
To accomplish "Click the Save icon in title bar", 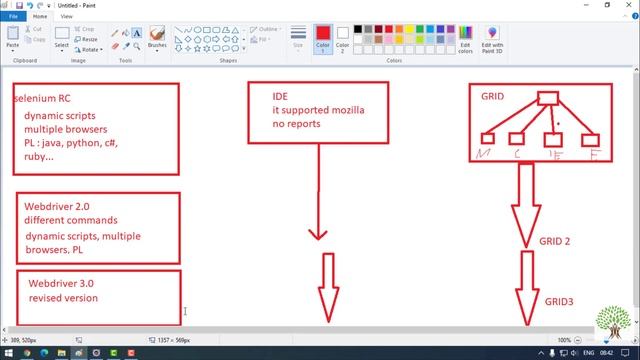I will tap(19, 5).
